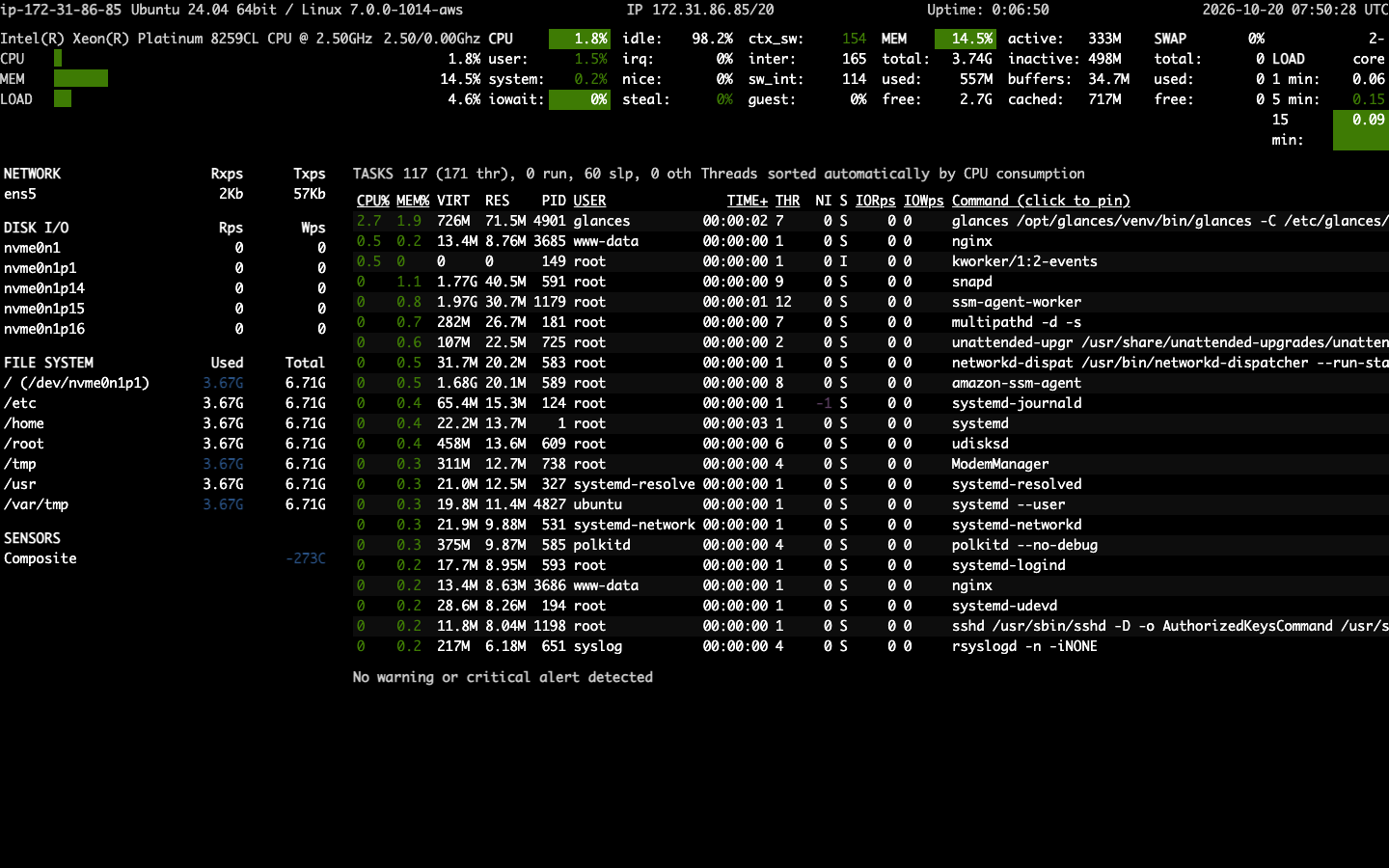Viewport: 1389px width, 868px height.
Task: Click the 'No warning or critical alert detected' message
Action: coord(503,677)
